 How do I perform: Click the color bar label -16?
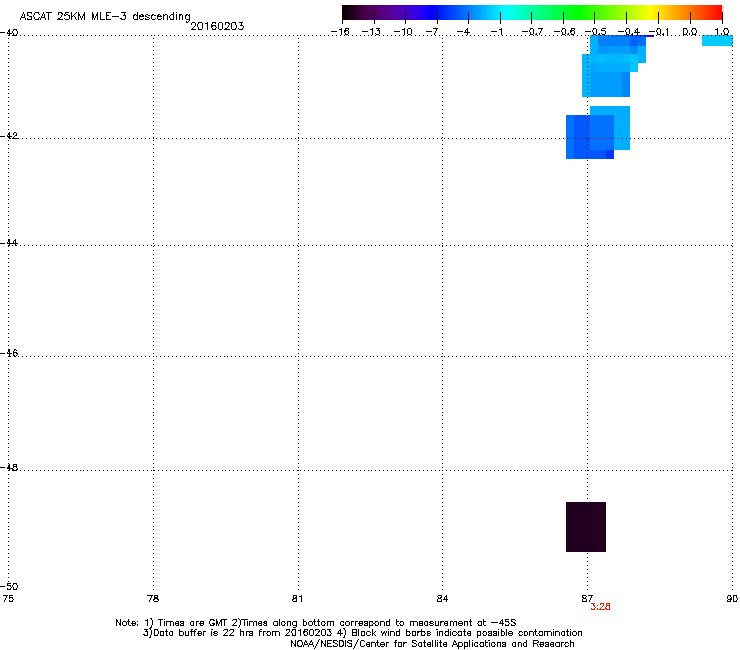pyautogui.click(x=340, y=32)
